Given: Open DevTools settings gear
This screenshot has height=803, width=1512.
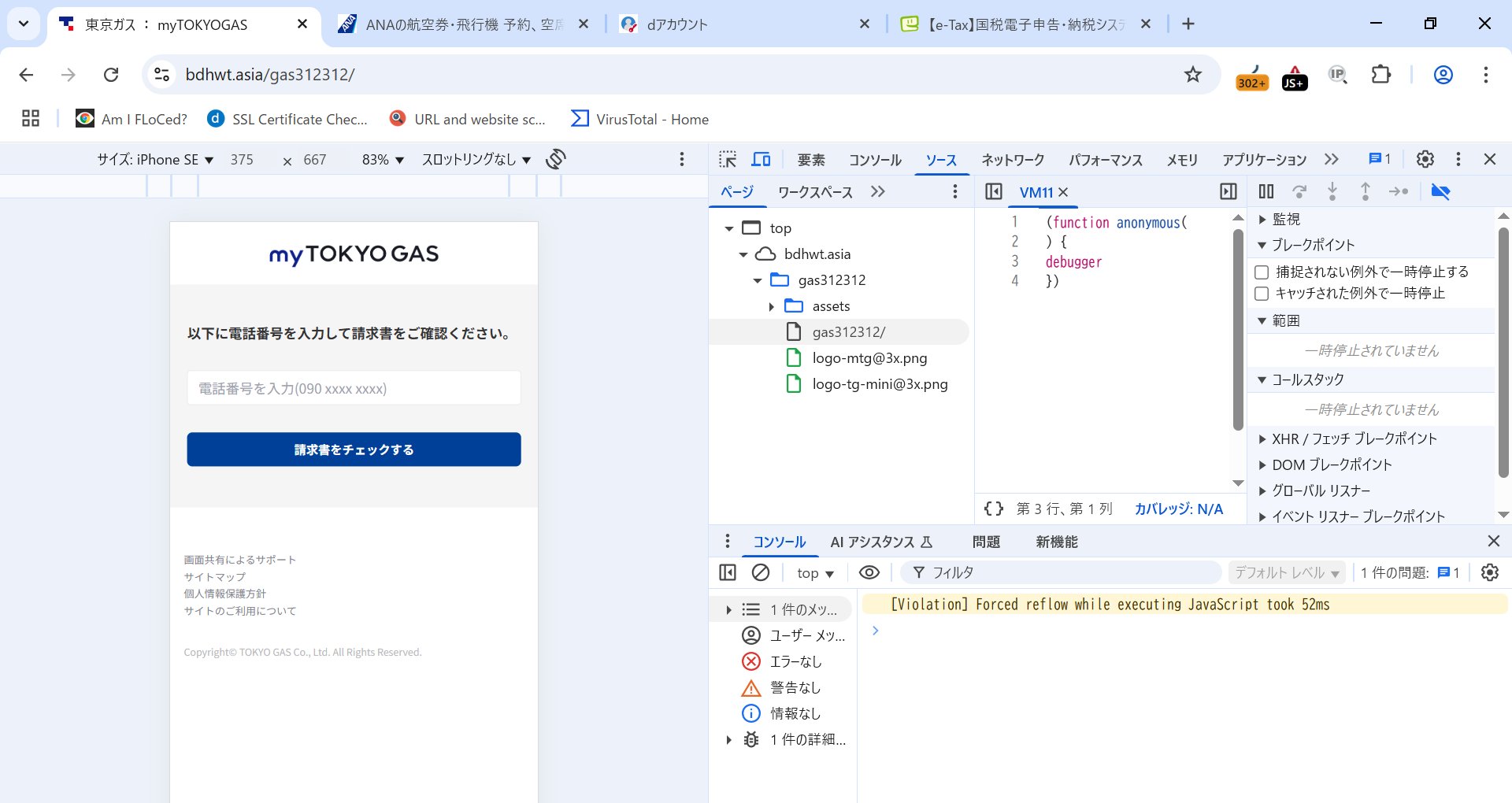Looking at the screenshot, I should (x=1425, y=159).
